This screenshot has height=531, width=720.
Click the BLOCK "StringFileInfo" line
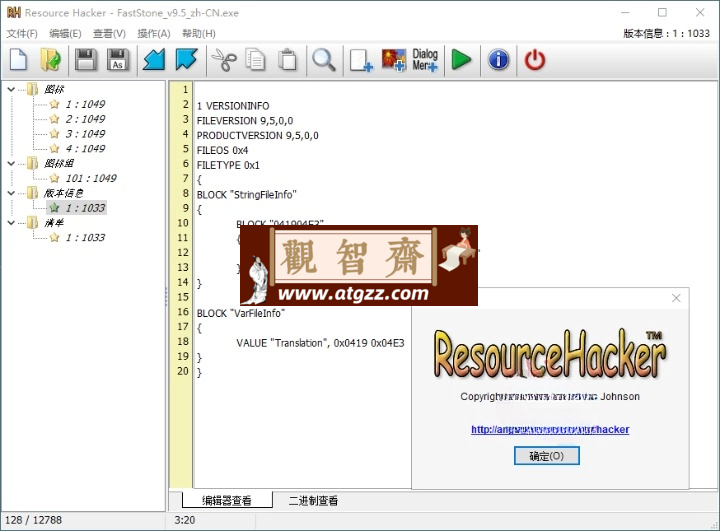[247, 195]
